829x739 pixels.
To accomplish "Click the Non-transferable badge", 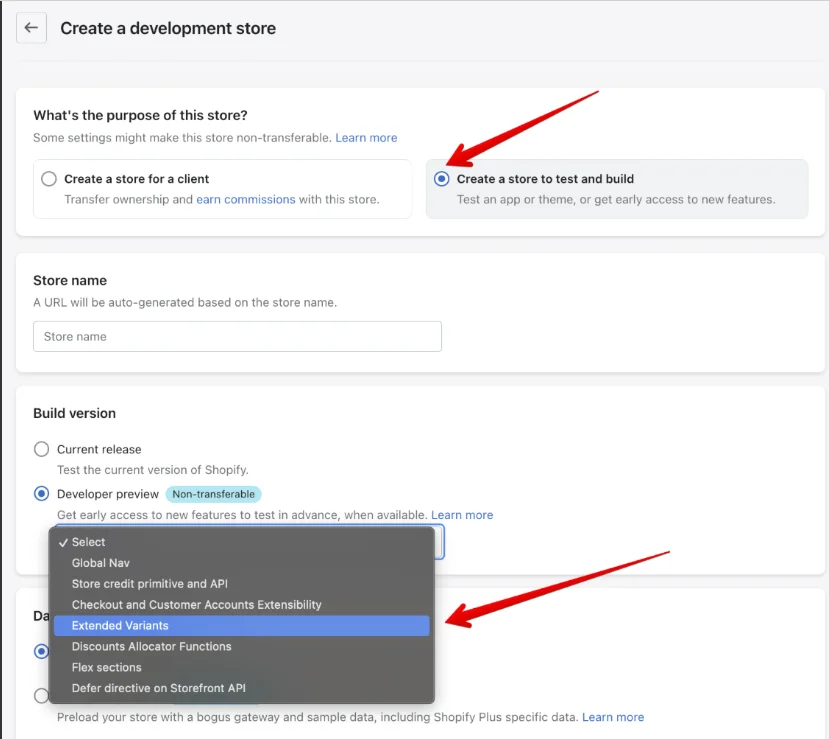I will click(214, 494).
